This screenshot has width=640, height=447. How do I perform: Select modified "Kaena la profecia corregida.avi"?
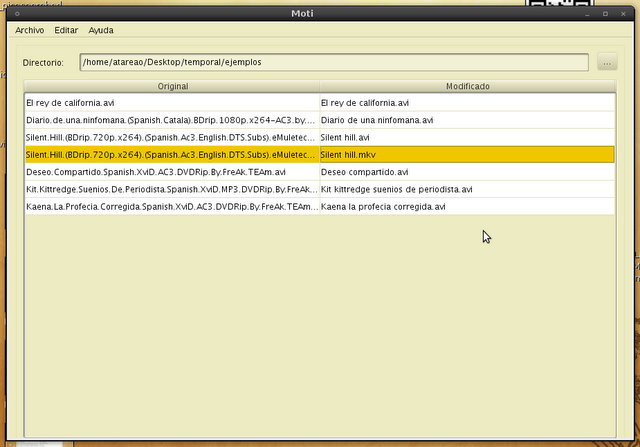tap(467, 207)
